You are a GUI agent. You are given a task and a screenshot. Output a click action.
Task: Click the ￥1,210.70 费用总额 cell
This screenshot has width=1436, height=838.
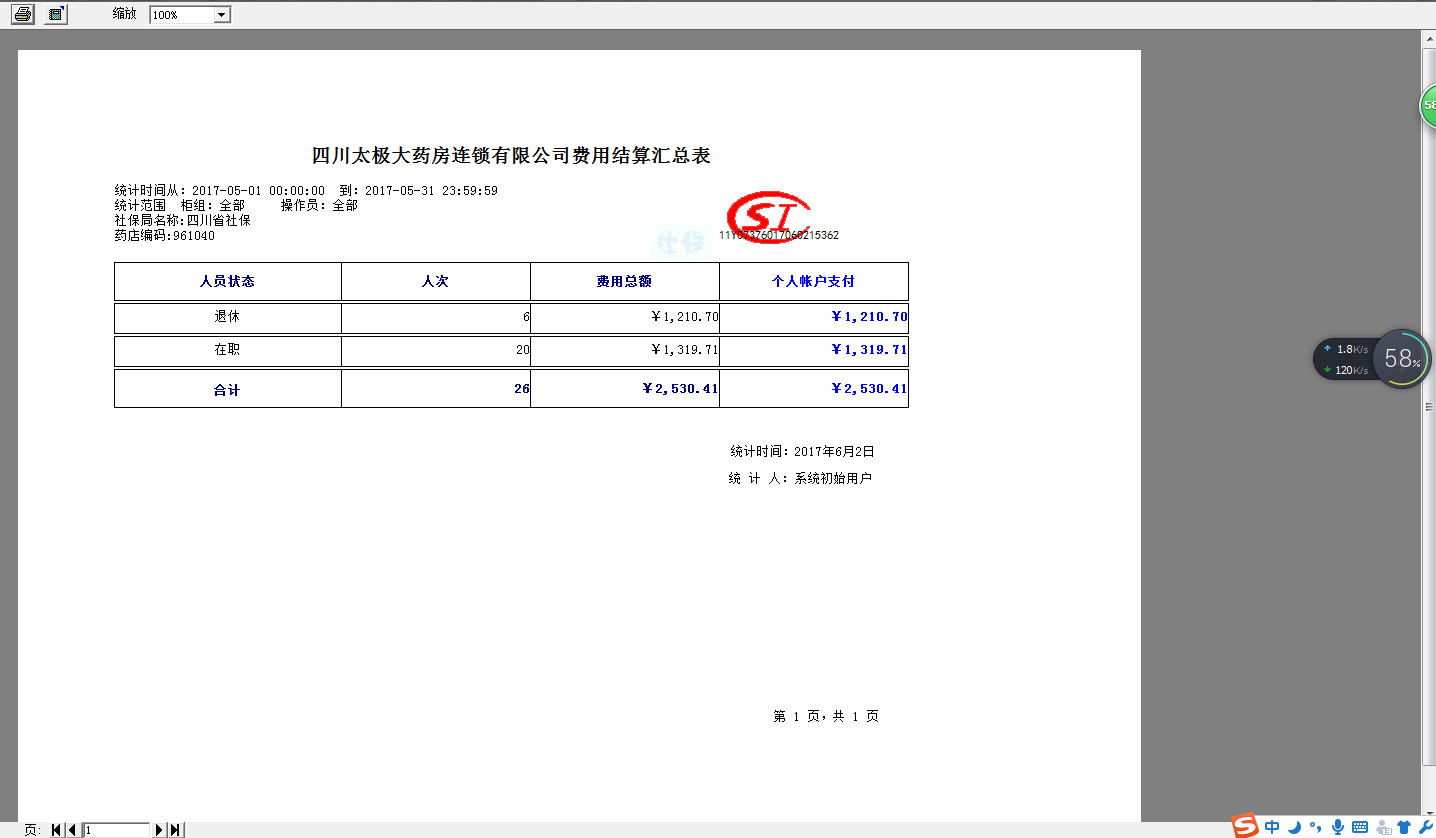625,317
